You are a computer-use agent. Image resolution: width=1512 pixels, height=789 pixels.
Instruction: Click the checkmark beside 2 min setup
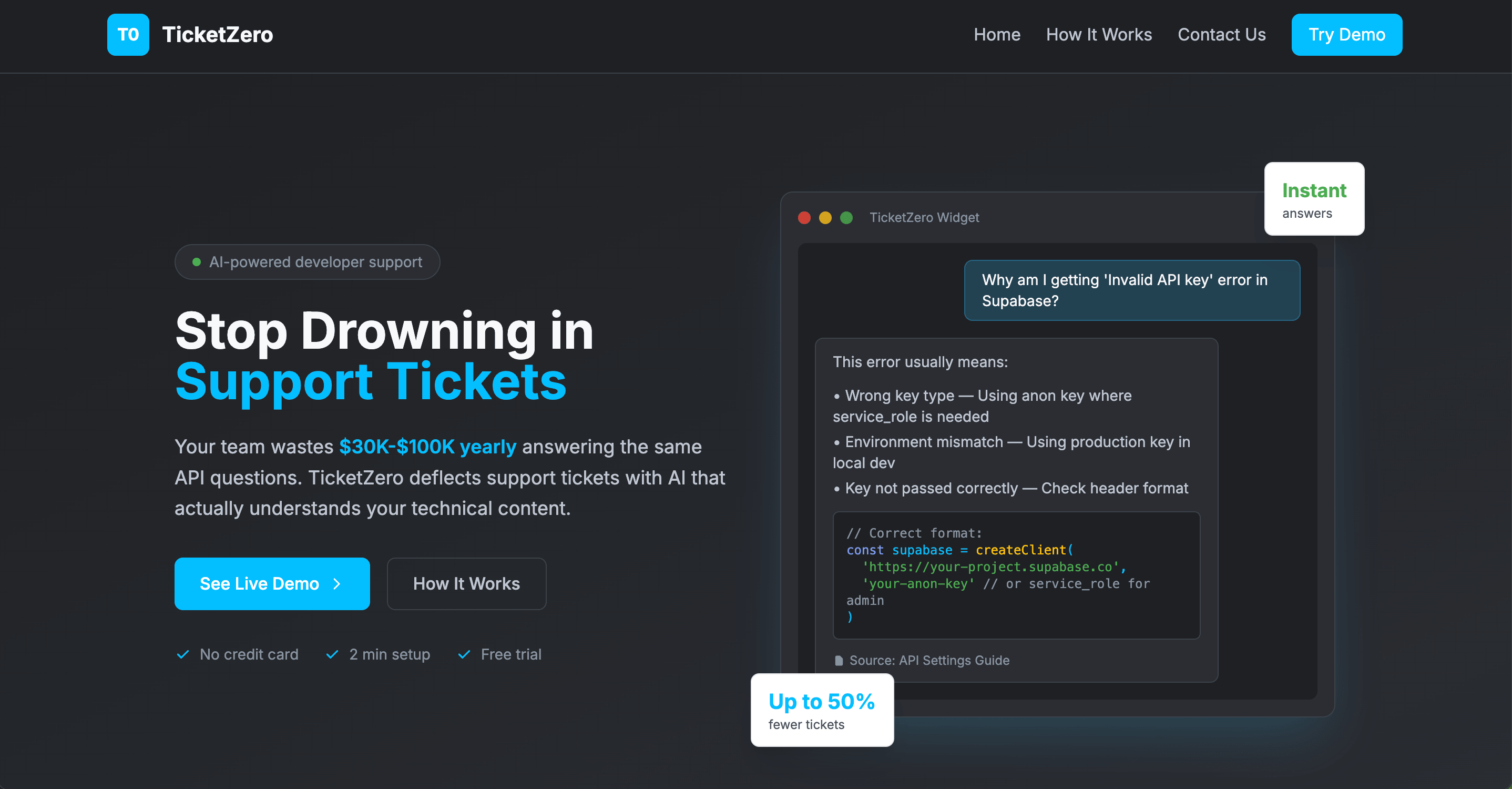pyautogui.click(x=332, y=654)
